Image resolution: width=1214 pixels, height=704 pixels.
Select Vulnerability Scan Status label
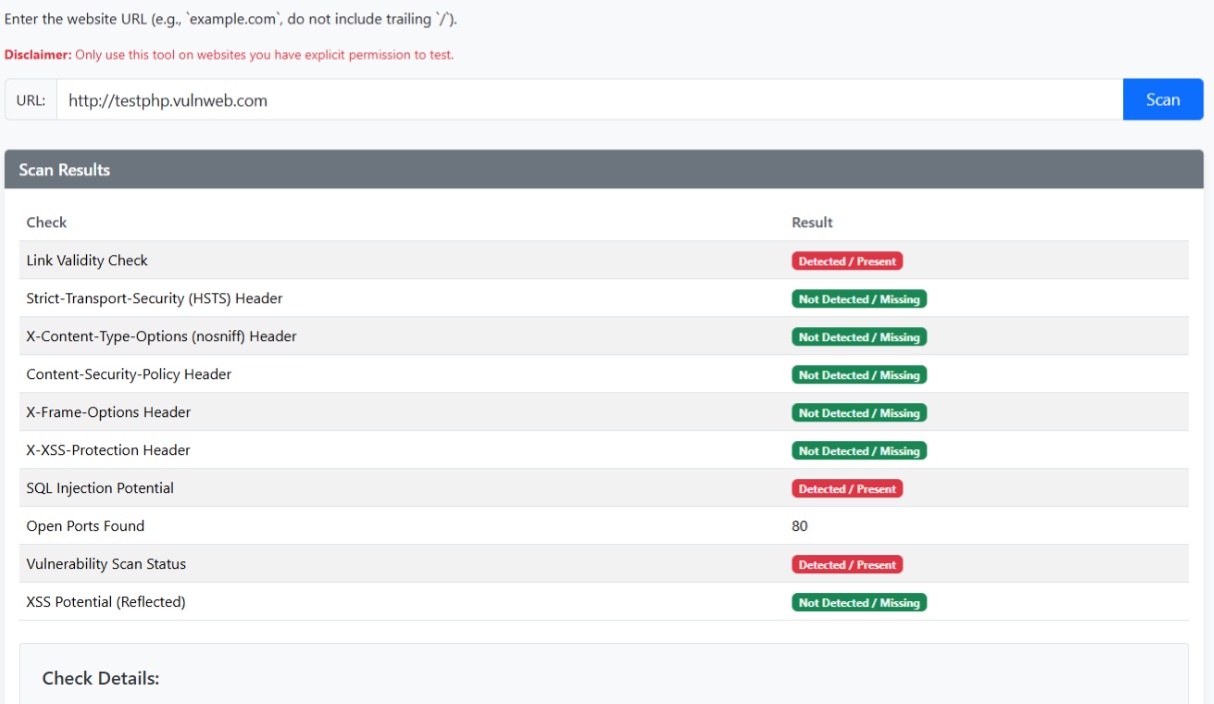pos(106,564)
